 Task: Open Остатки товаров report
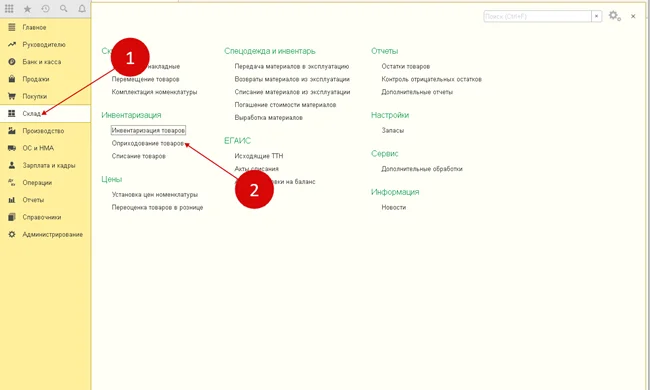click(x=405, y=66)
